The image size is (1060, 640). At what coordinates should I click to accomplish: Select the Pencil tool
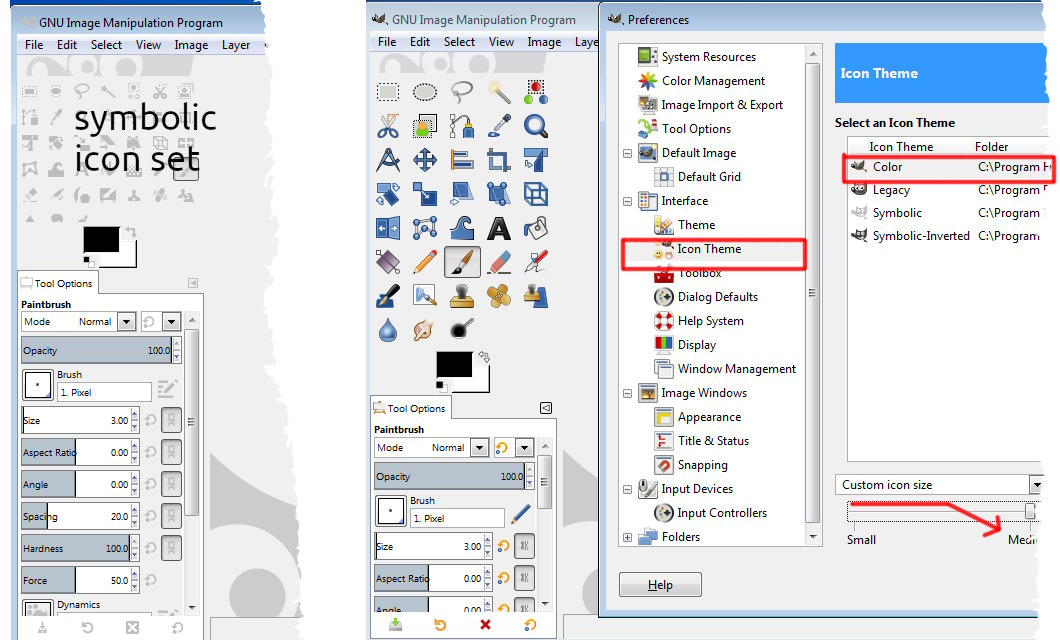pos(425,262)
